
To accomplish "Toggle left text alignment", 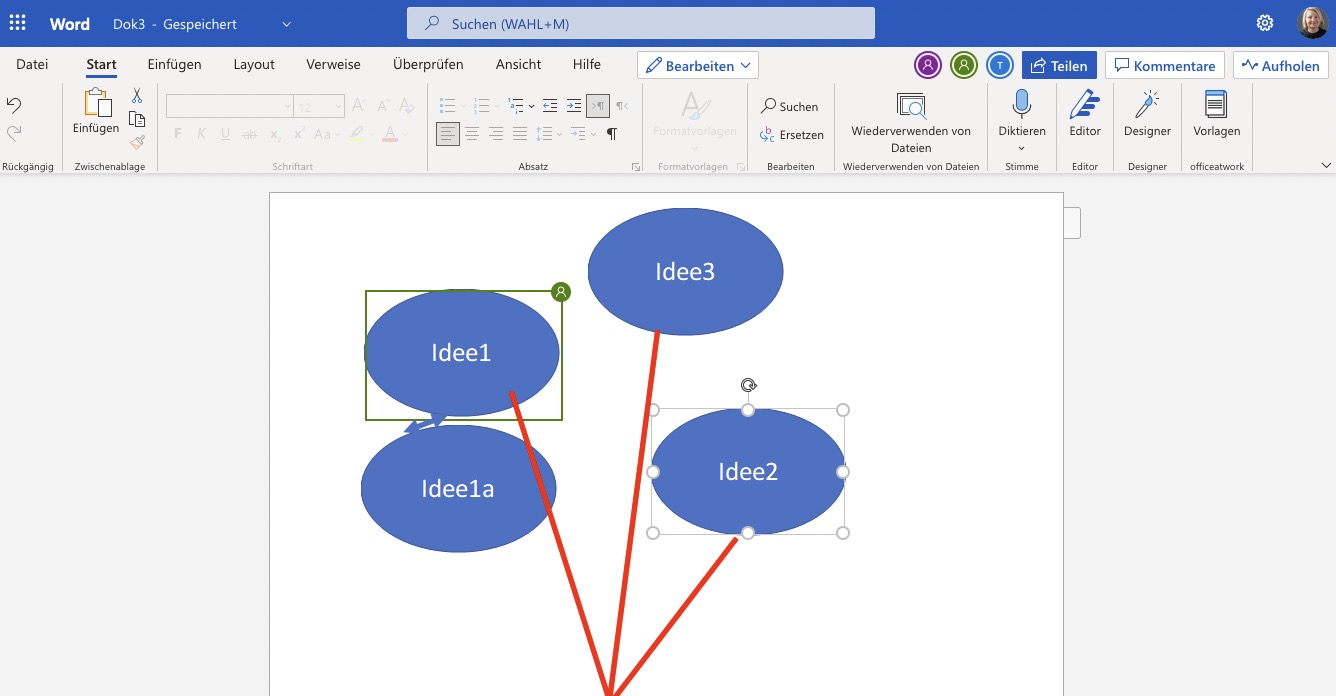I will pyautogui.click(x=448, y=134).
